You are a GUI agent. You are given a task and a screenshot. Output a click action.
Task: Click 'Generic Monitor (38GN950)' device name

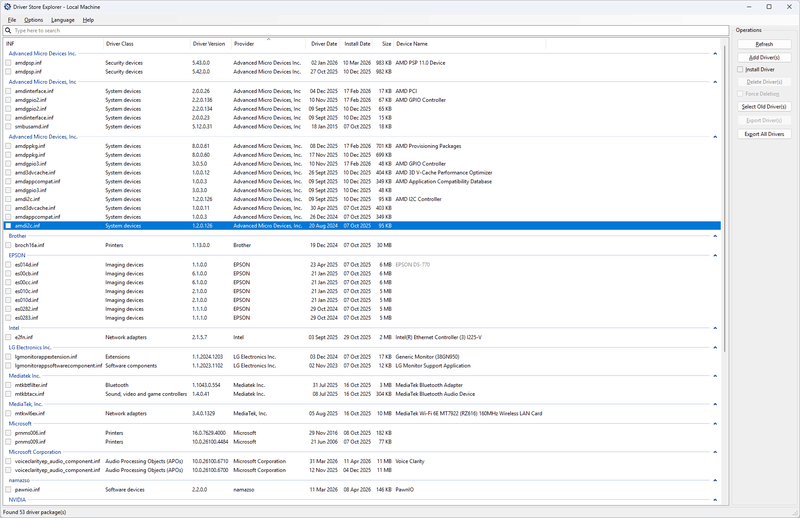point(427,357)
